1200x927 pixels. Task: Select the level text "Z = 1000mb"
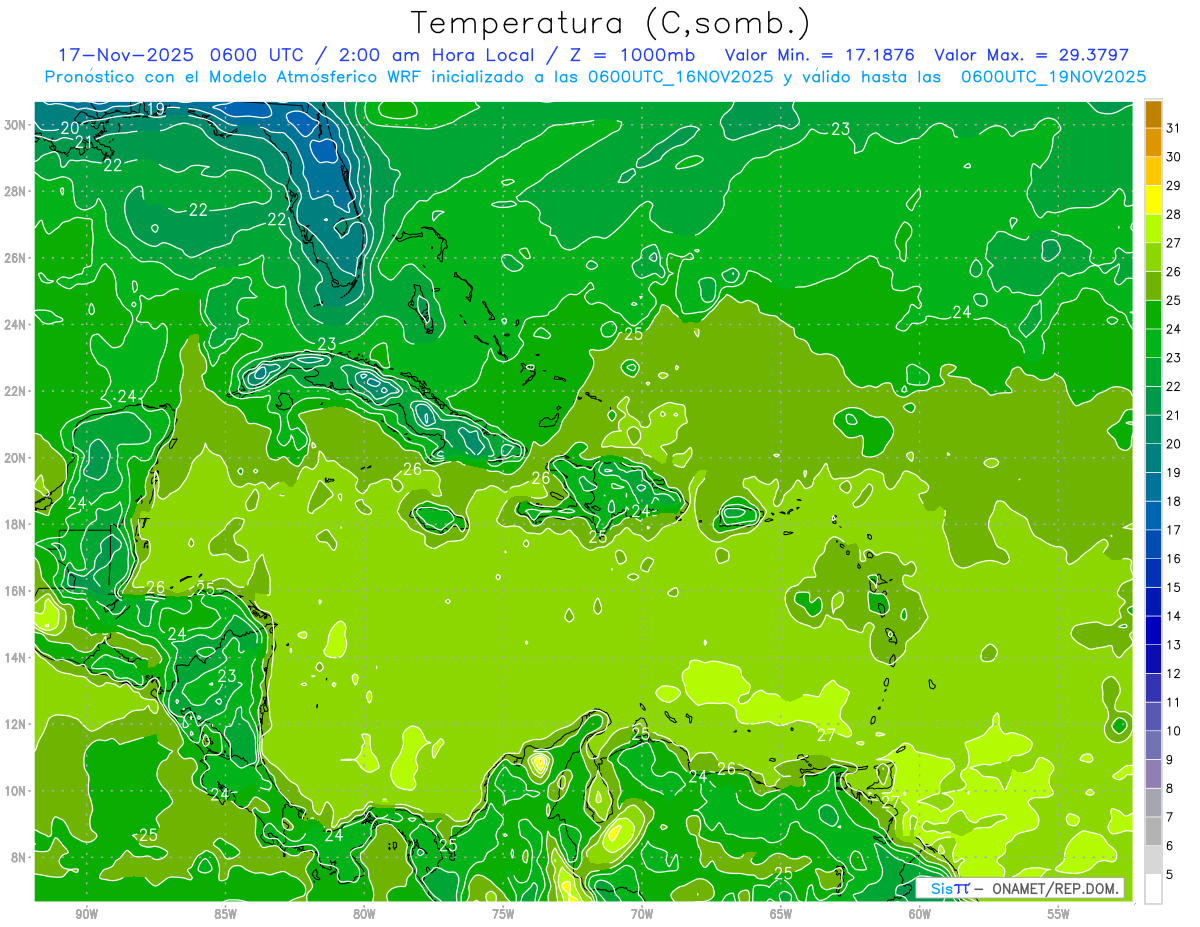[x=632, y=55]
